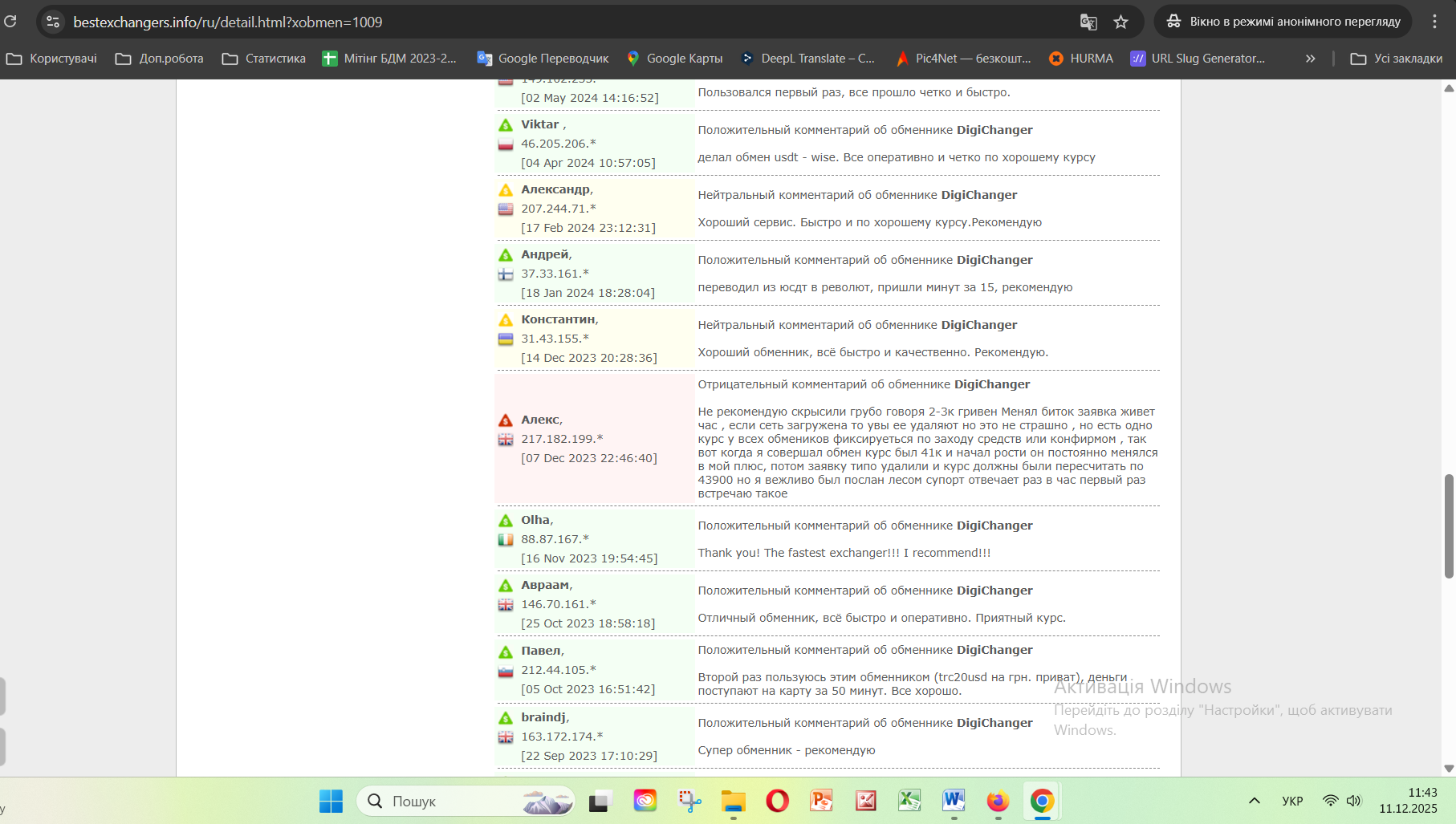Click the incognito mode indicator
The image size is (1456, 824).
pyautogui.click(x=1283, y=22)
